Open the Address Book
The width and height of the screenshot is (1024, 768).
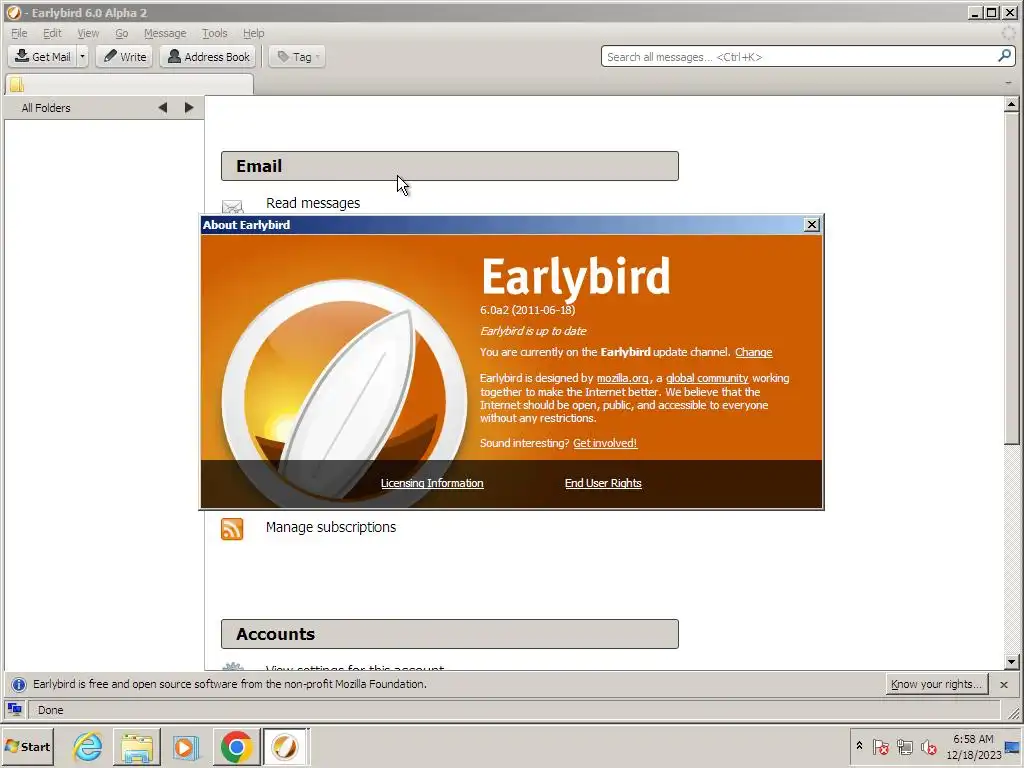pos(208,57)
